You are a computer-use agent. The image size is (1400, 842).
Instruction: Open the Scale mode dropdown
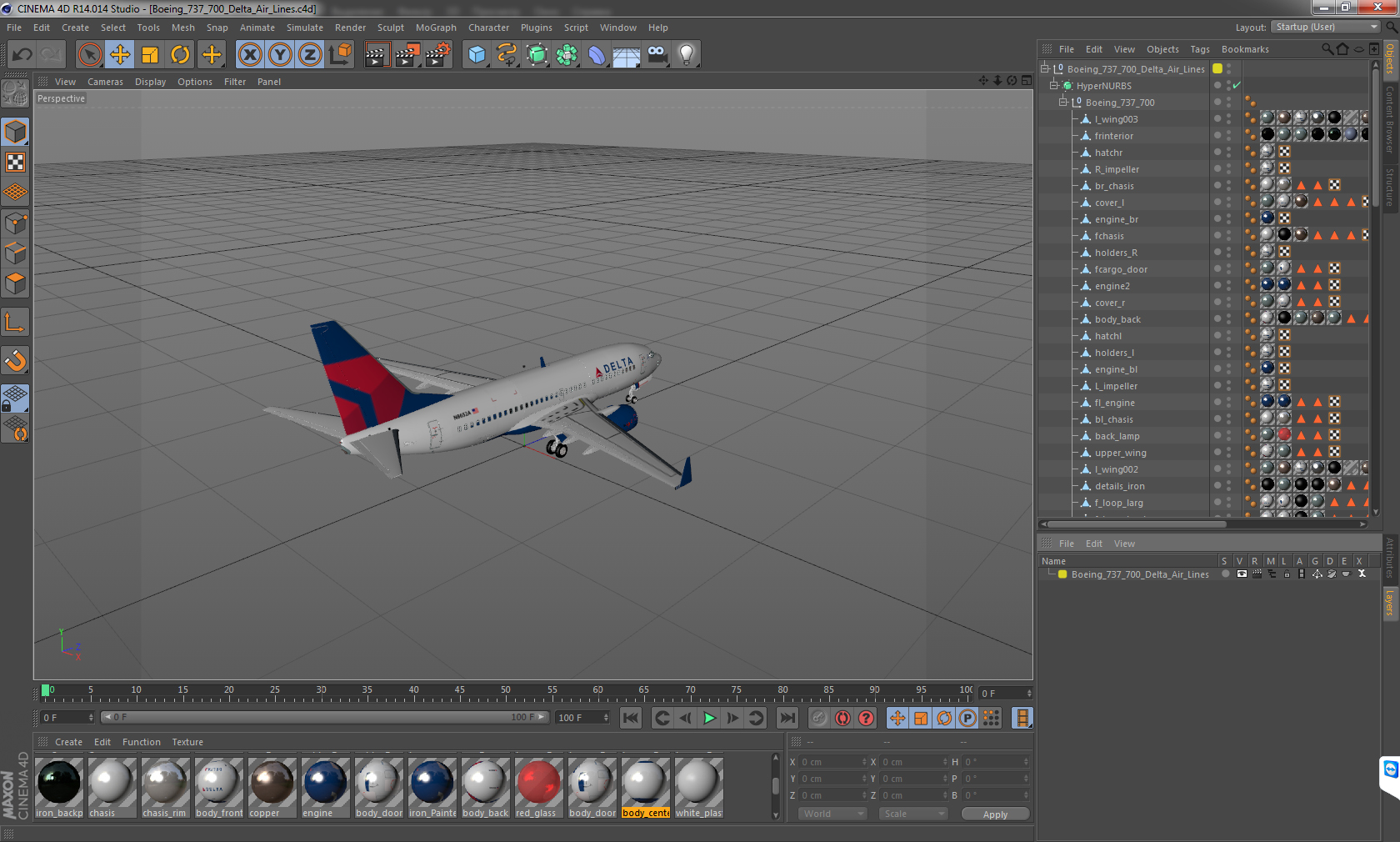click(x=914, y=814)
